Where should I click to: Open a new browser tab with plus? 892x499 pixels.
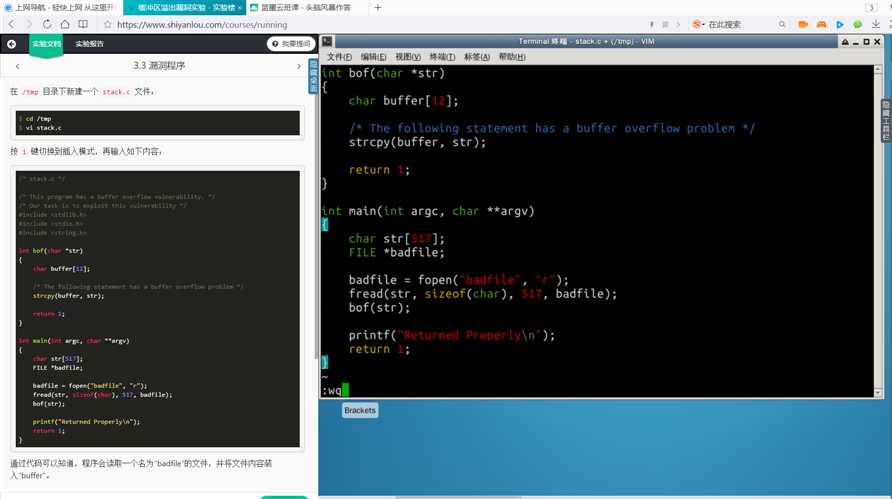coord(378,7)
